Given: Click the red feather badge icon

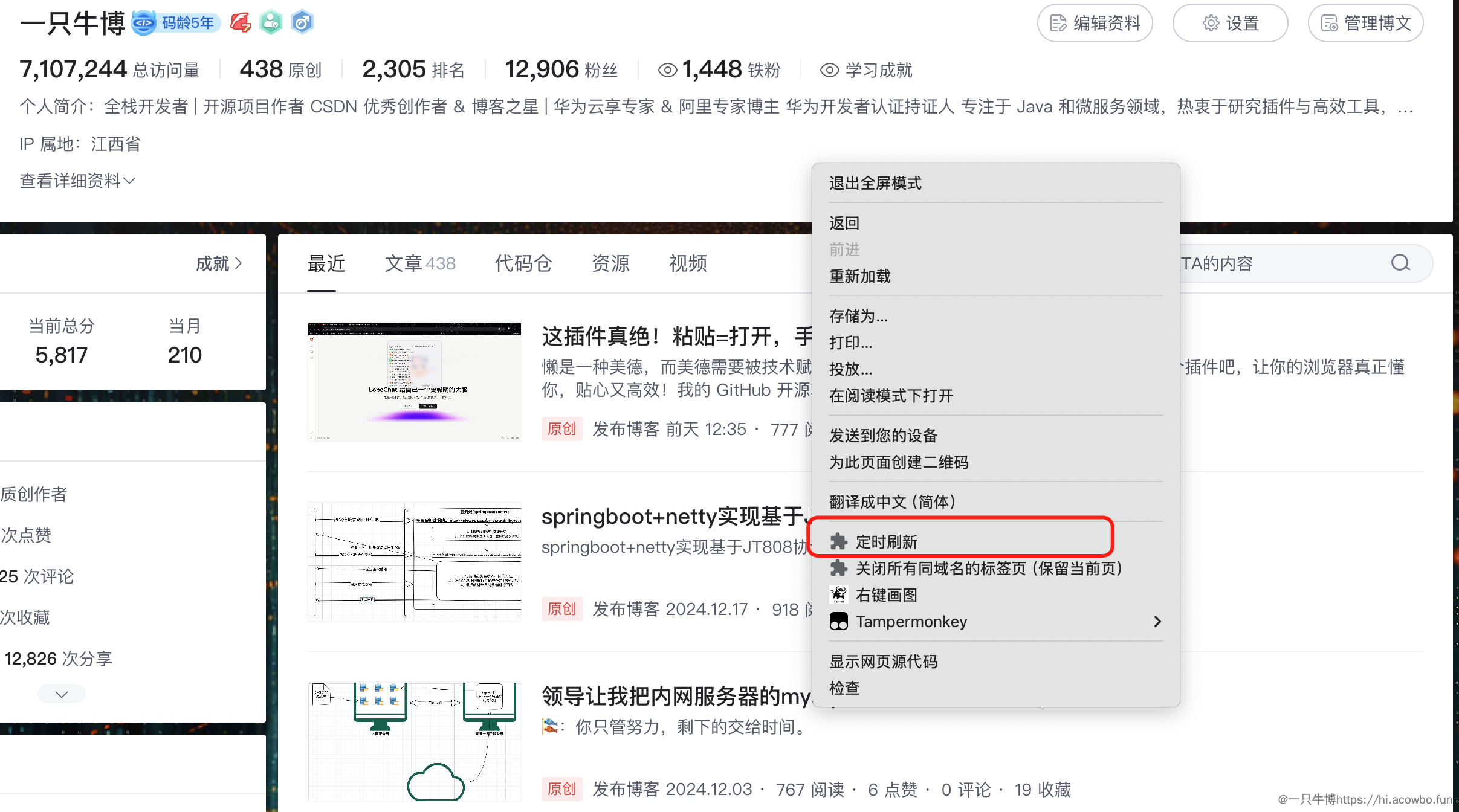Looking at the screenshot, I should [x=241, y=23].
